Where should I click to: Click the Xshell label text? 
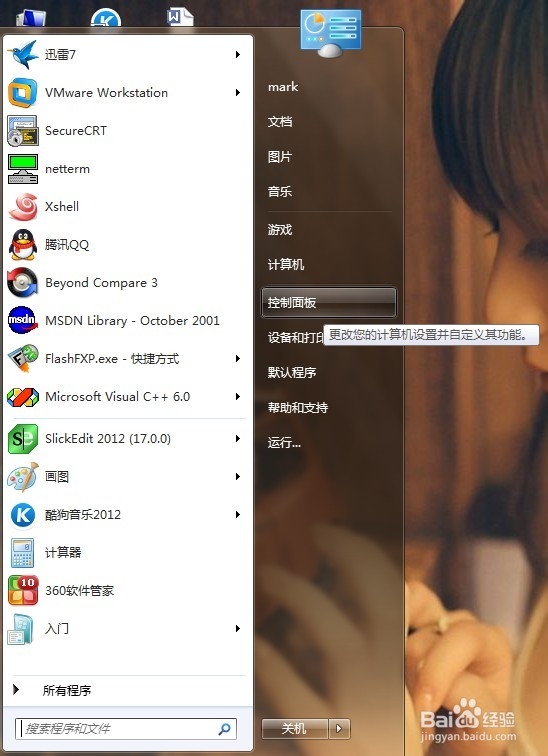62,206
